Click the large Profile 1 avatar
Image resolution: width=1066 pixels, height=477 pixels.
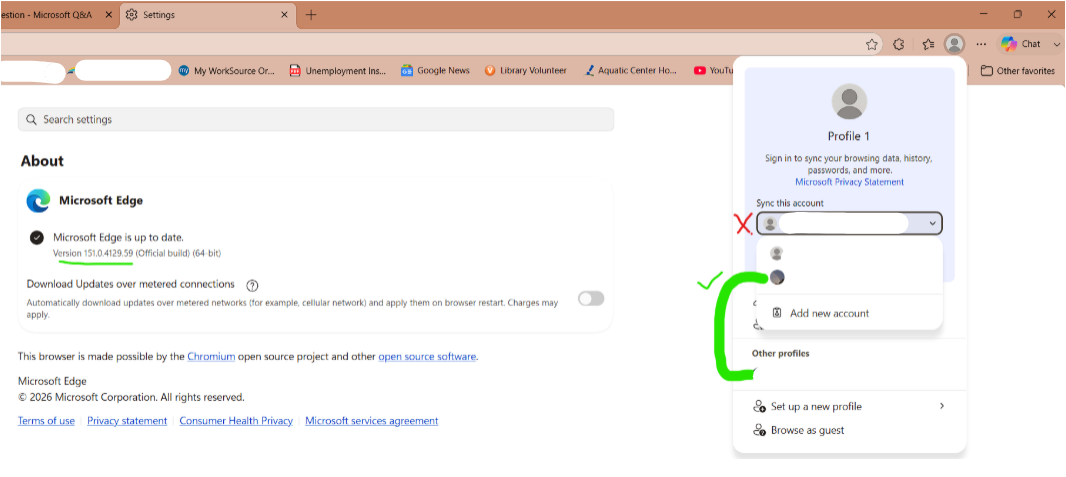849,101
